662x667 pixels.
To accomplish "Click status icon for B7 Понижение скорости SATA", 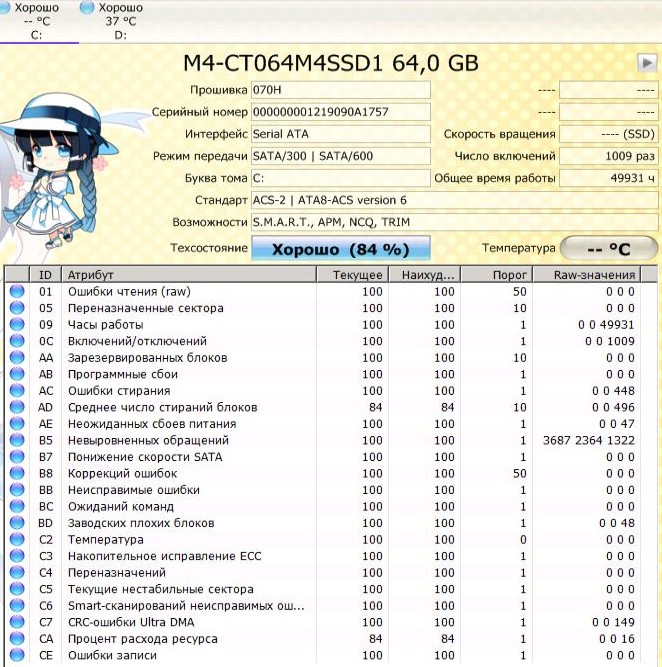I will [x=17, y=457].
